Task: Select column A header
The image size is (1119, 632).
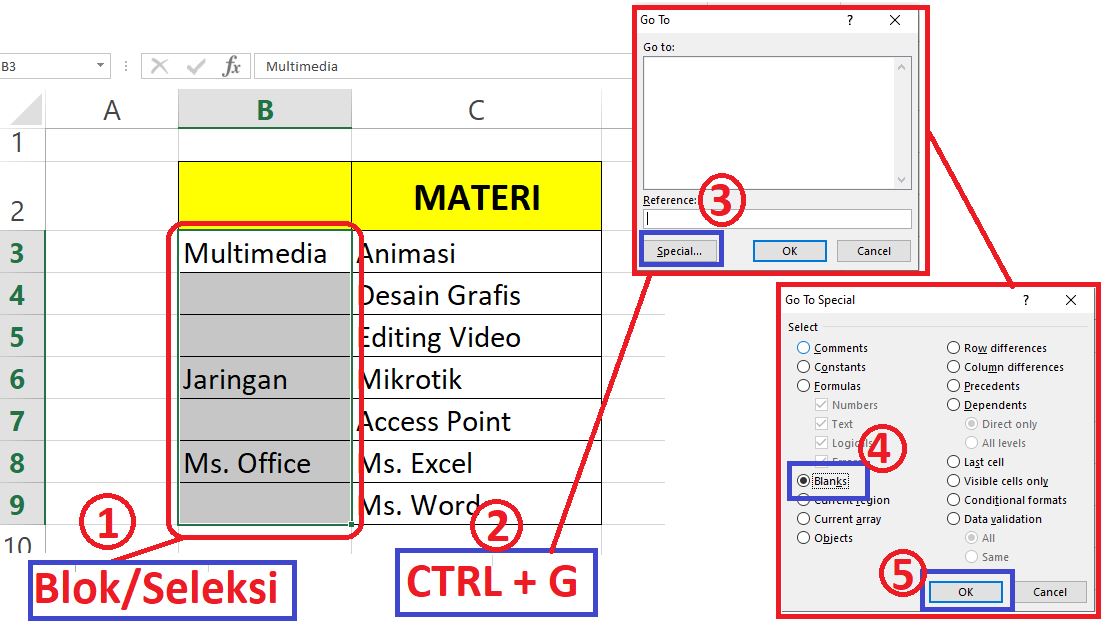Action: [112, 110]
